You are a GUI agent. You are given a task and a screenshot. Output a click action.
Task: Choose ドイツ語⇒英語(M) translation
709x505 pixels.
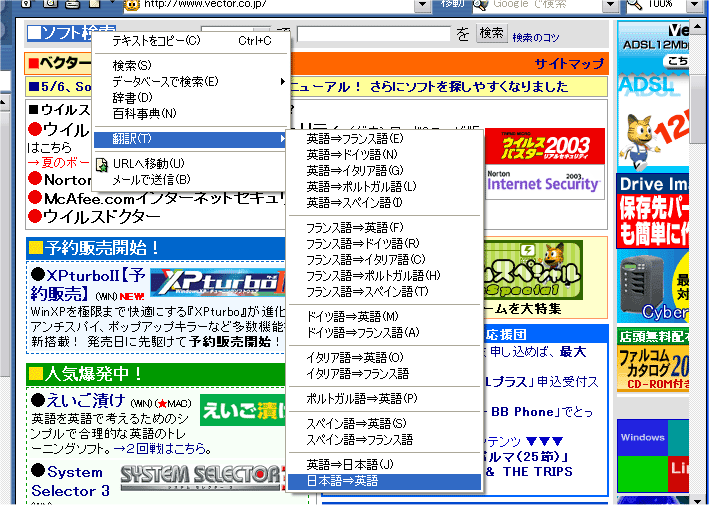[x=384, y=316]
